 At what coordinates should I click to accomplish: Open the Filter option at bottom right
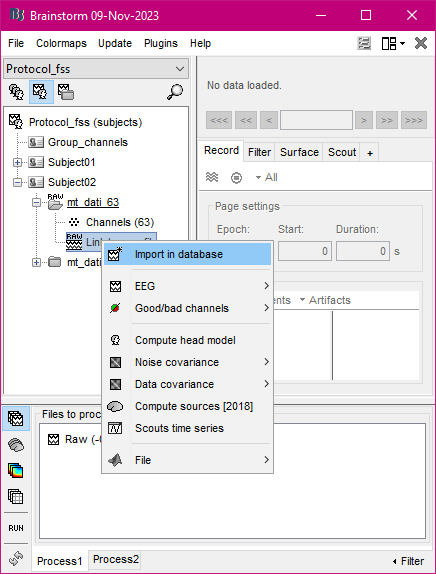(408, 561)
